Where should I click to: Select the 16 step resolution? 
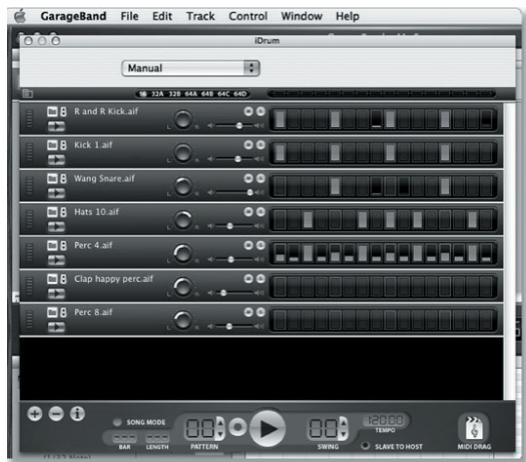point(143,94)
